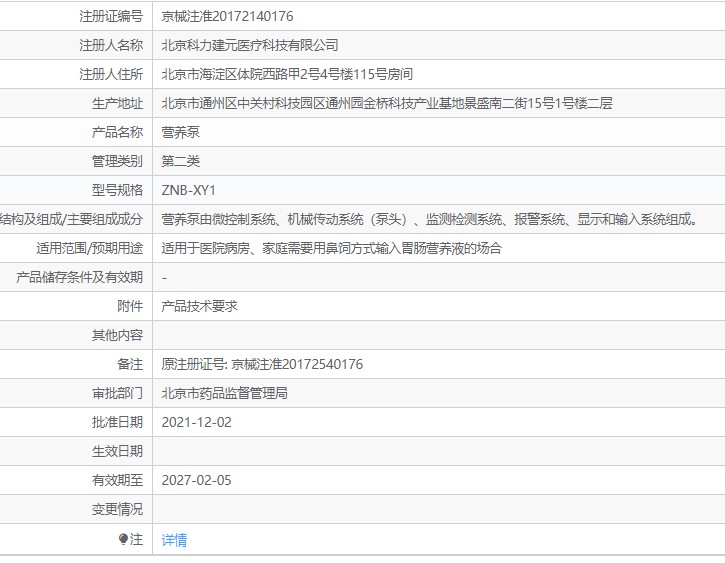Select product name value 营养泵
The height and width of the screenshot is (563, 725).
(180, 132)
